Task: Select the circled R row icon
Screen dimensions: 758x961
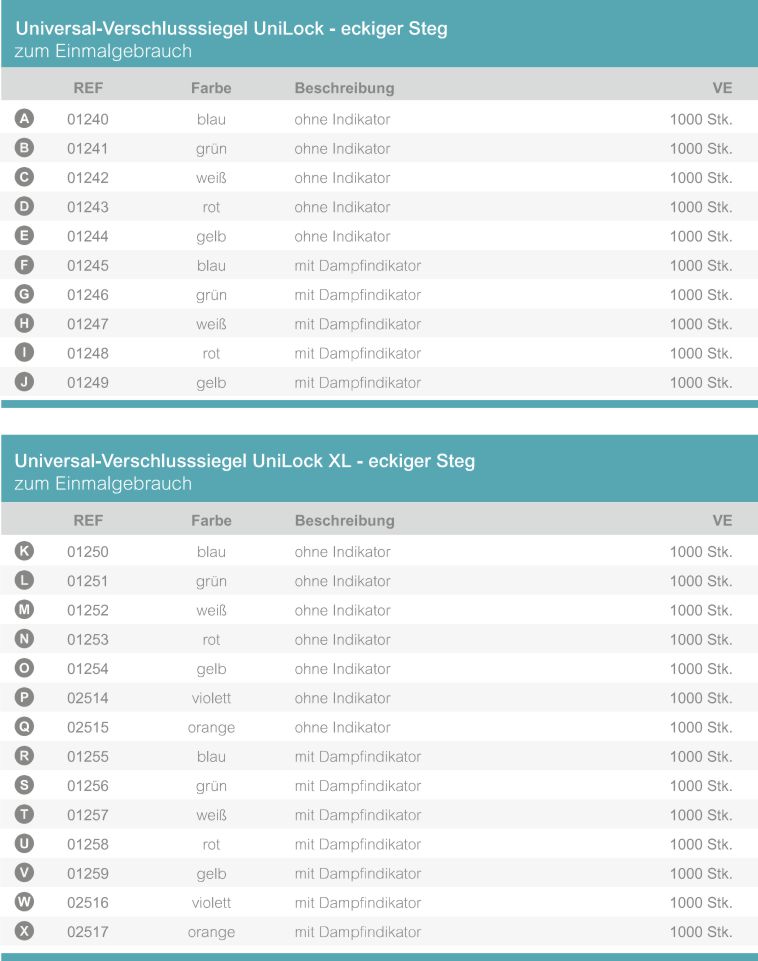Action: [24, 756]
